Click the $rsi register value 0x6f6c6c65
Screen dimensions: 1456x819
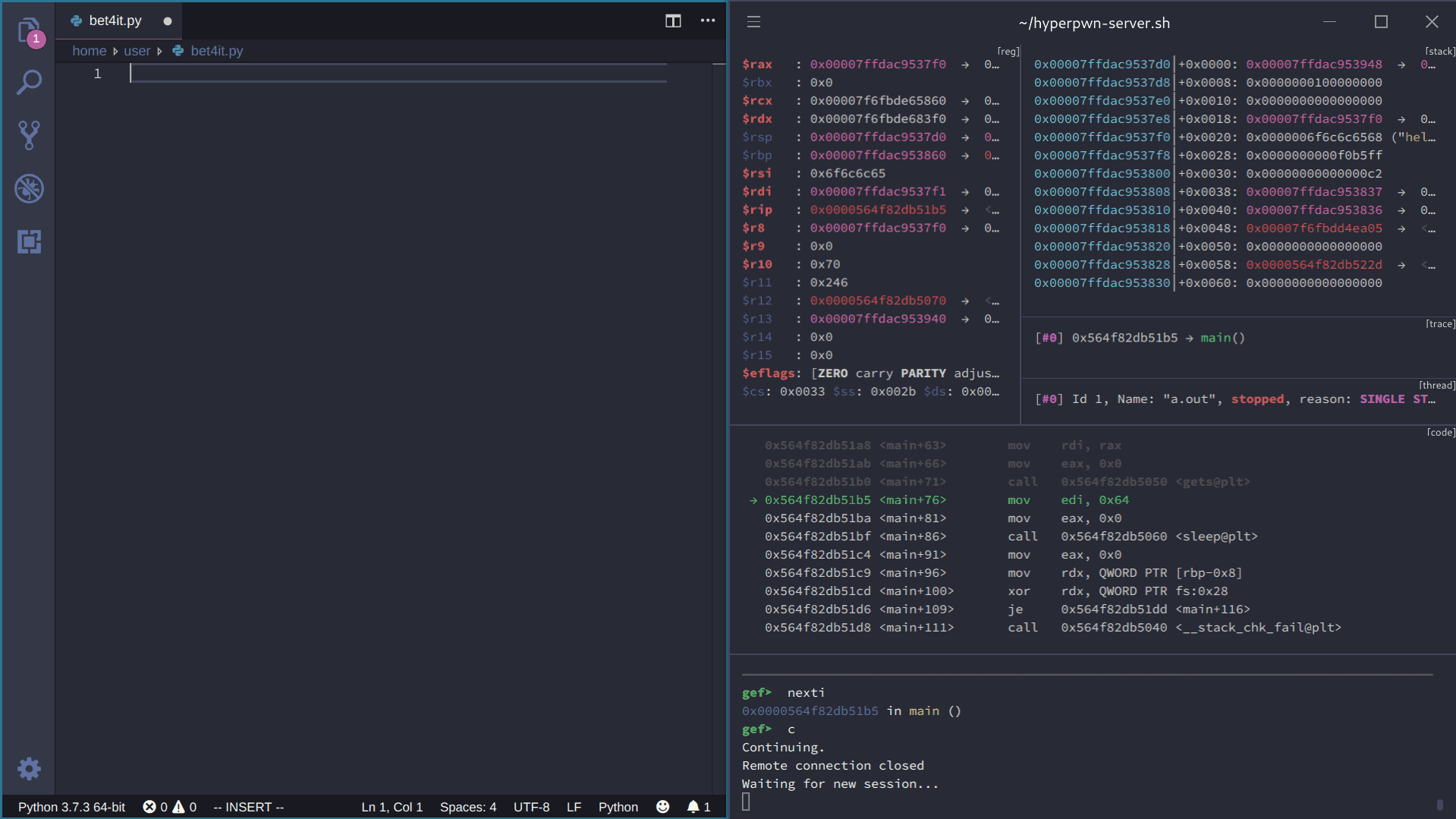coord(847,174)
